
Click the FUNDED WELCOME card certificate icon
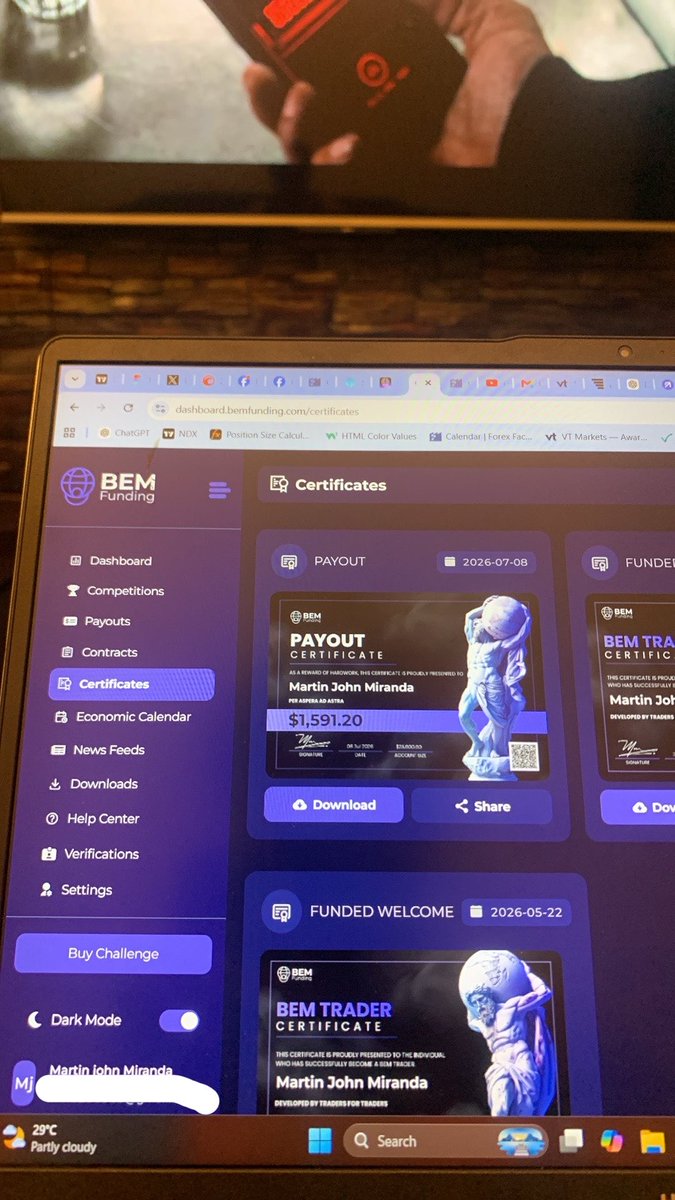click(282, 912)
